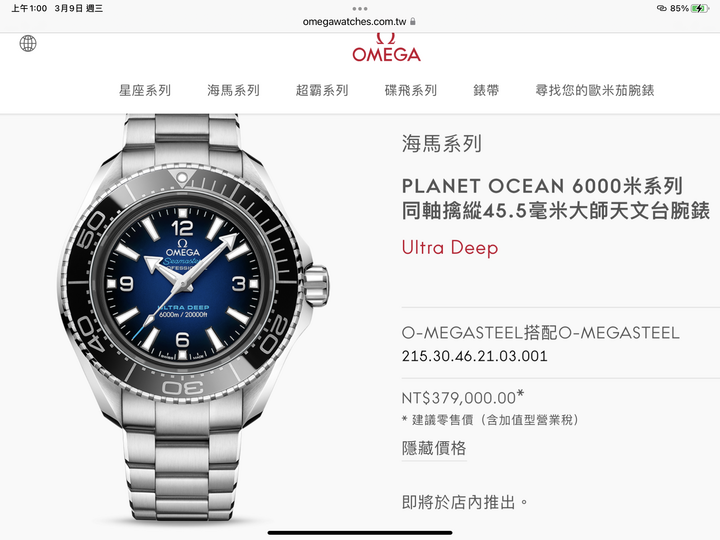Viewport: 720px width, 540px height.
Task: Click the 海馬系列 collection heading
Action: (x=442, y=144)
